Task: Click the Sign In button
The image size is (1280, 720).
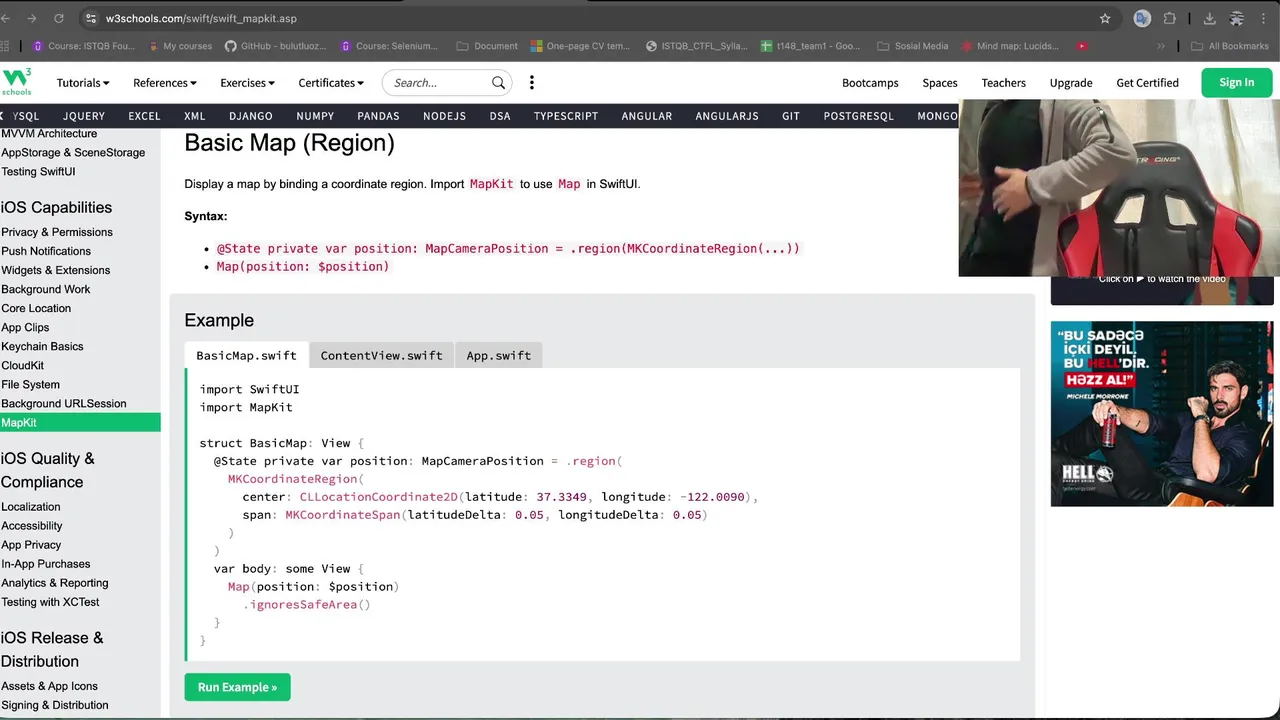Action: (1236, 83)
